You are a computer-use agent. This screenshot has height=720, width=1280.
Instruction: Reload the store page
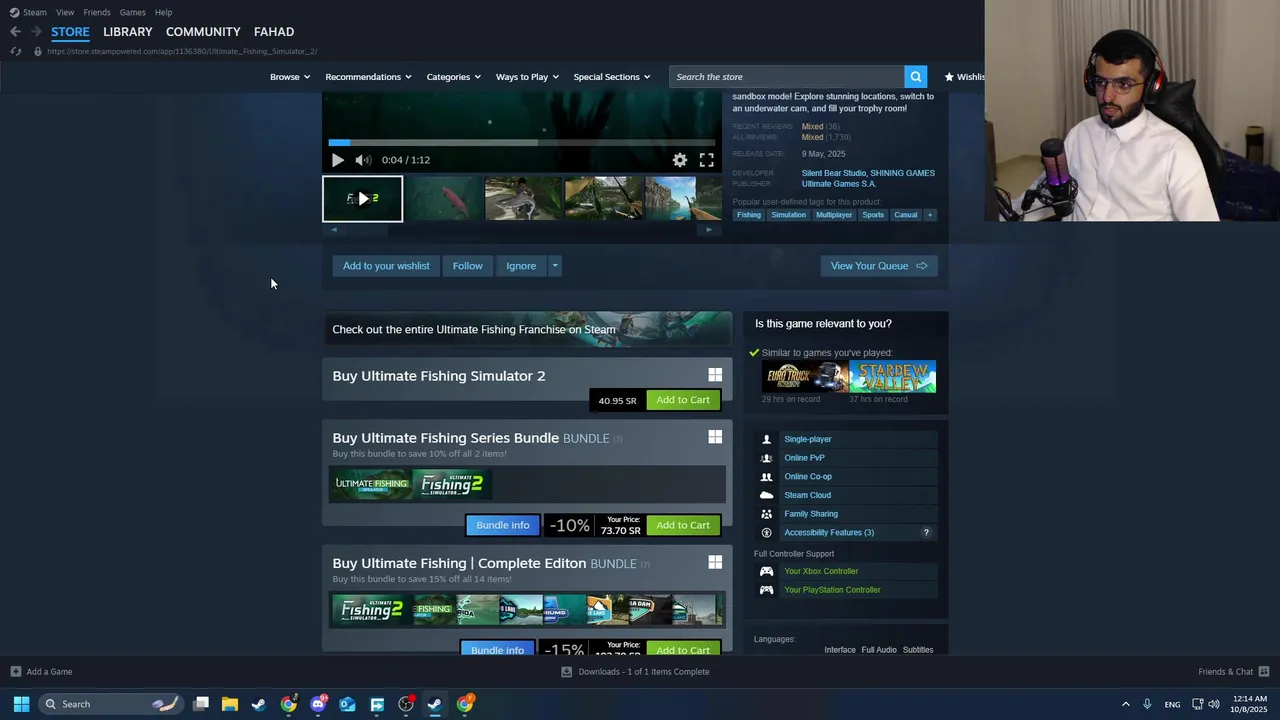pos(15,51)
